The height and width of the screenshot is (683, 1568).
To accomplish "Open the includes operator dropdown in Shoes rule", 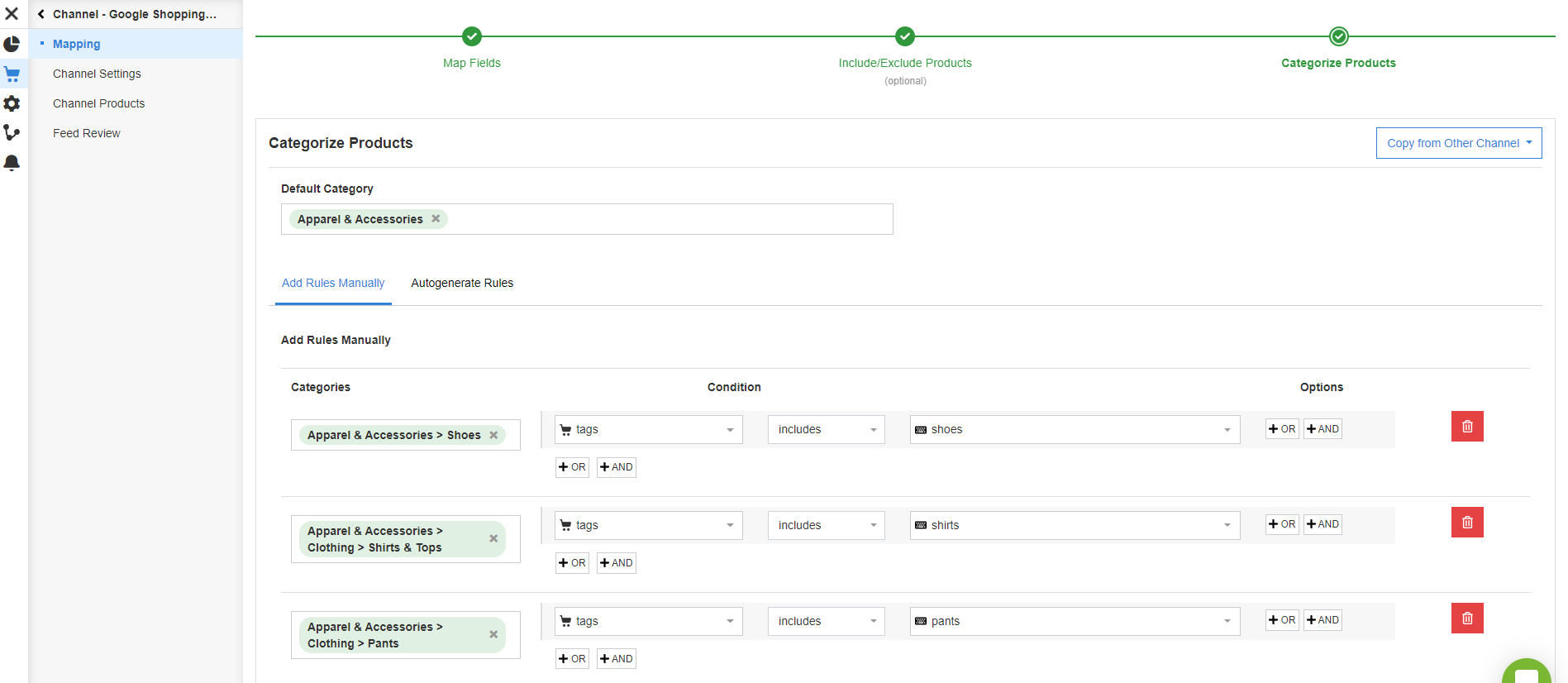I will coord(827,429).
